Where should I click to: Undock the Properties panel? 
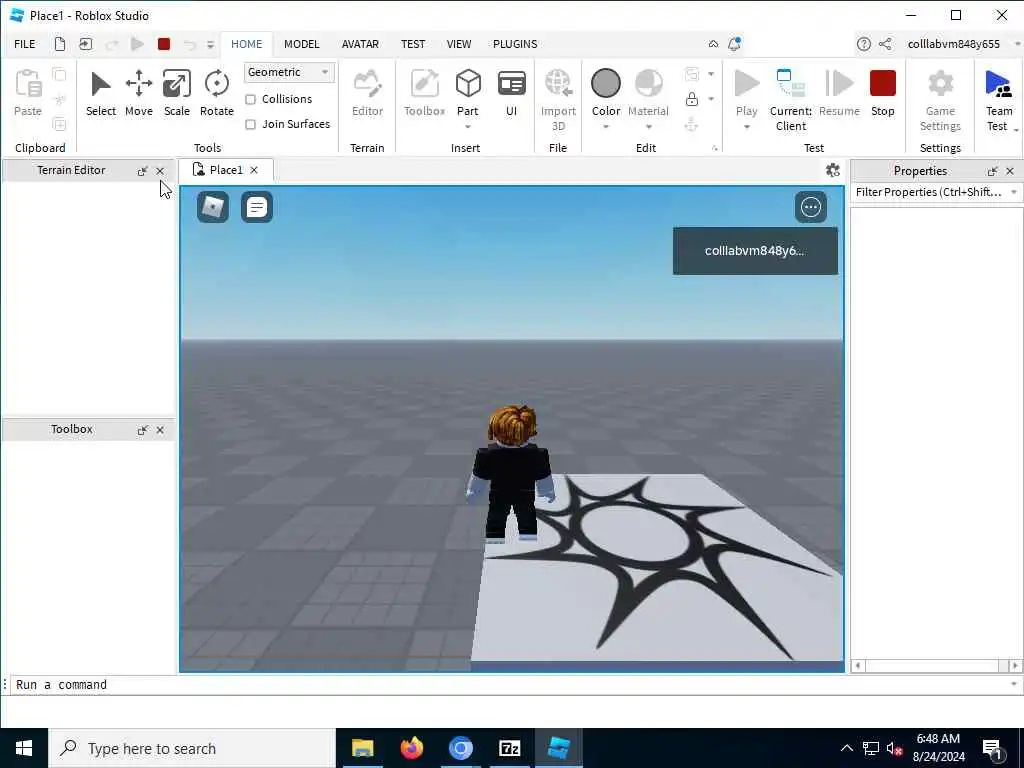pos(993,171)
